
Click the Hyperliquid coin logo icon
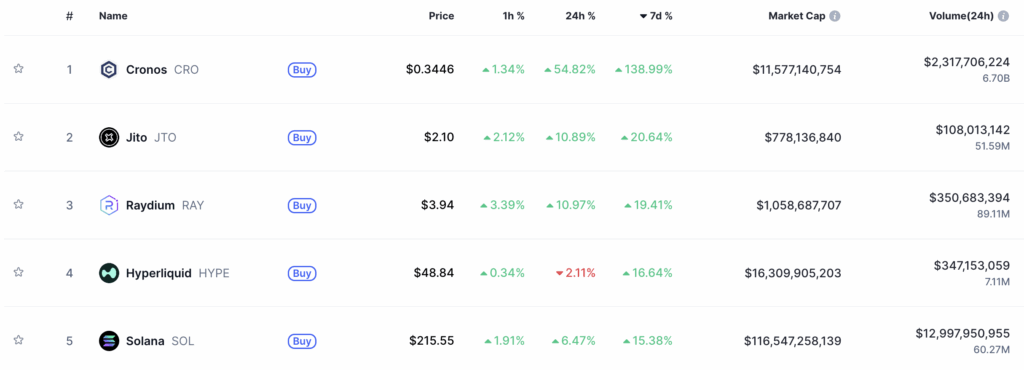tap(108, 273)
